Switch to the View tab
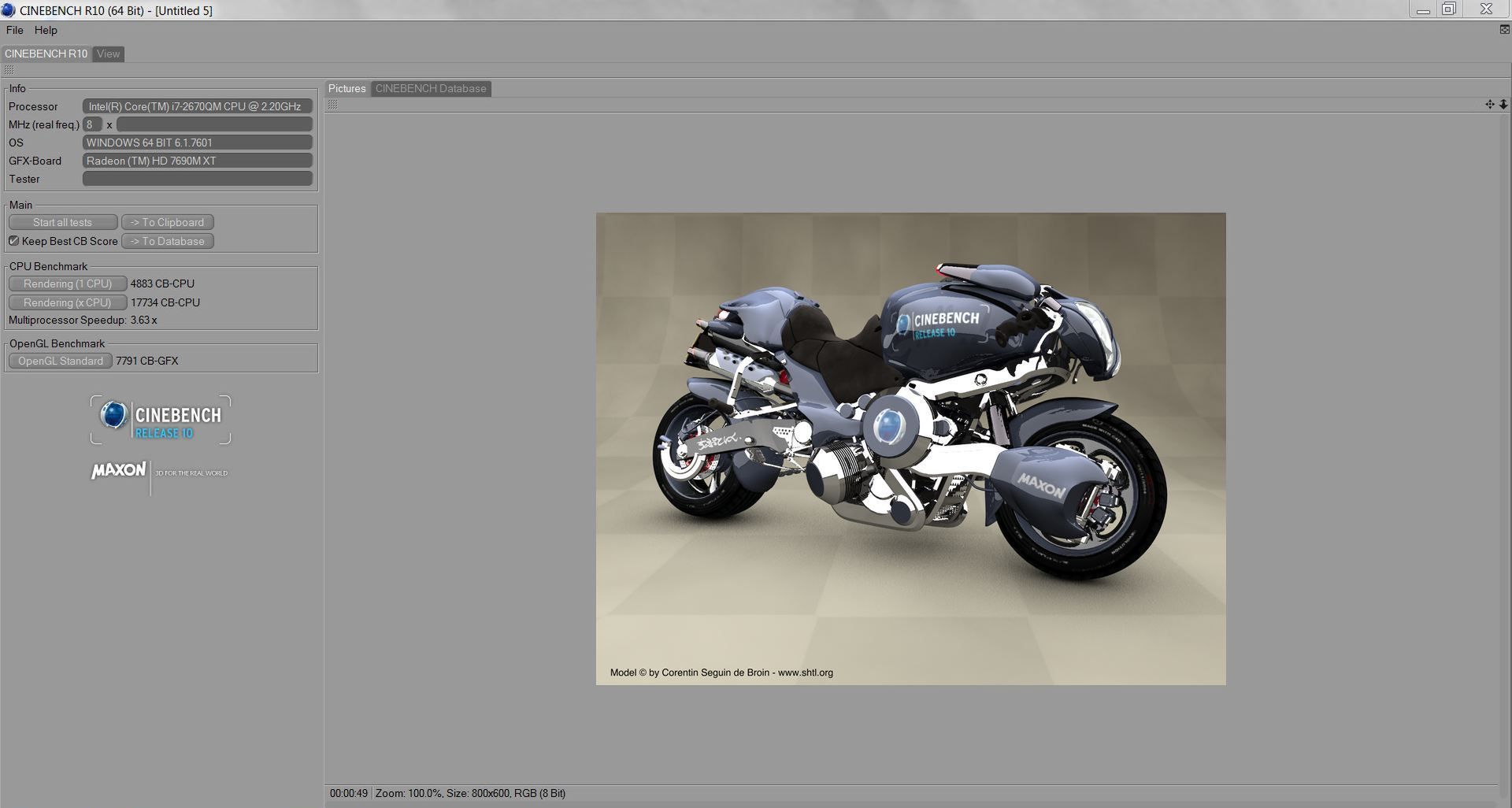 pos(108,54)
